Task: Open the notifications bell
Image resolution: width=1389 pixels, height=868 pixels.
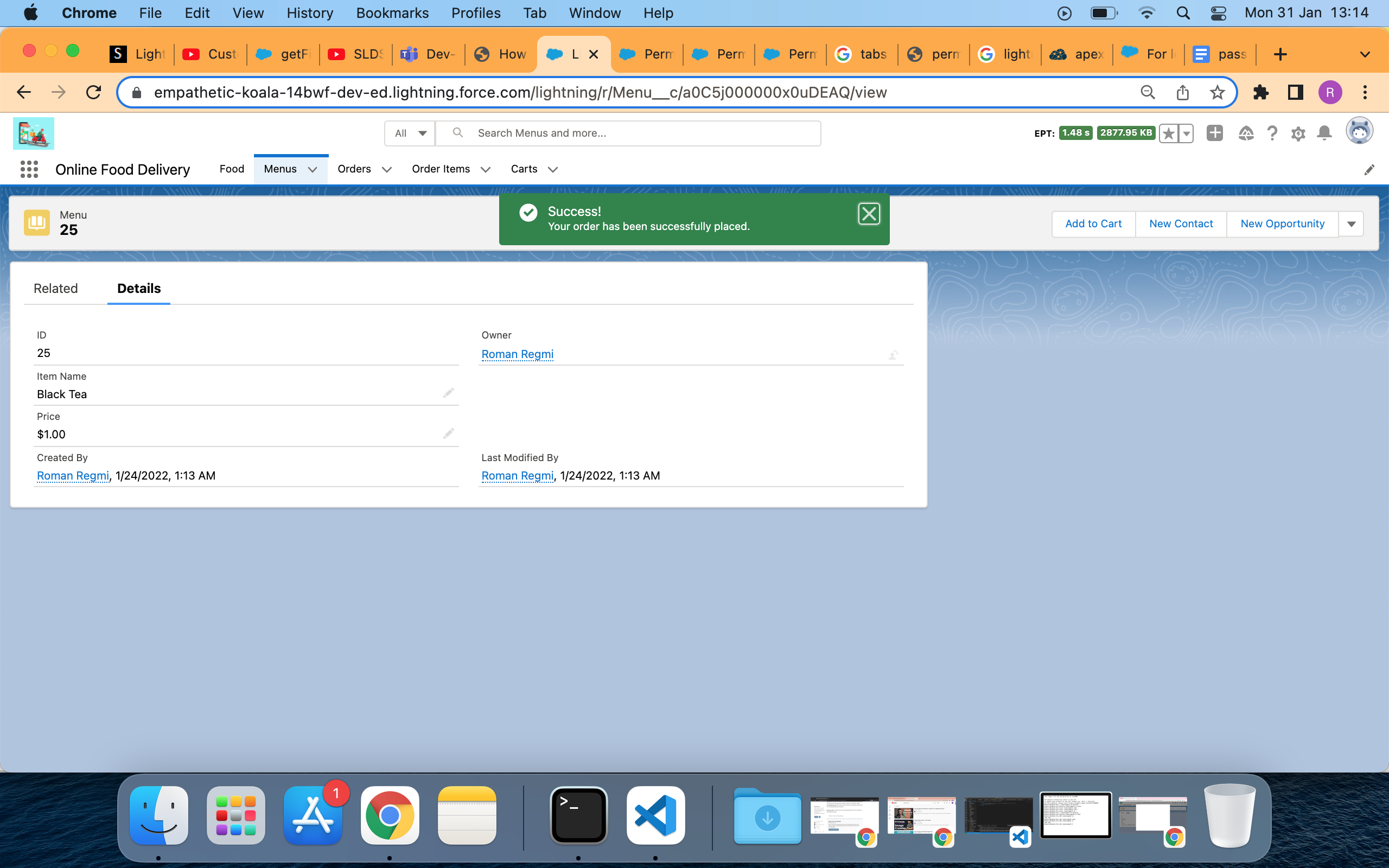Action: click(1324, 133)
